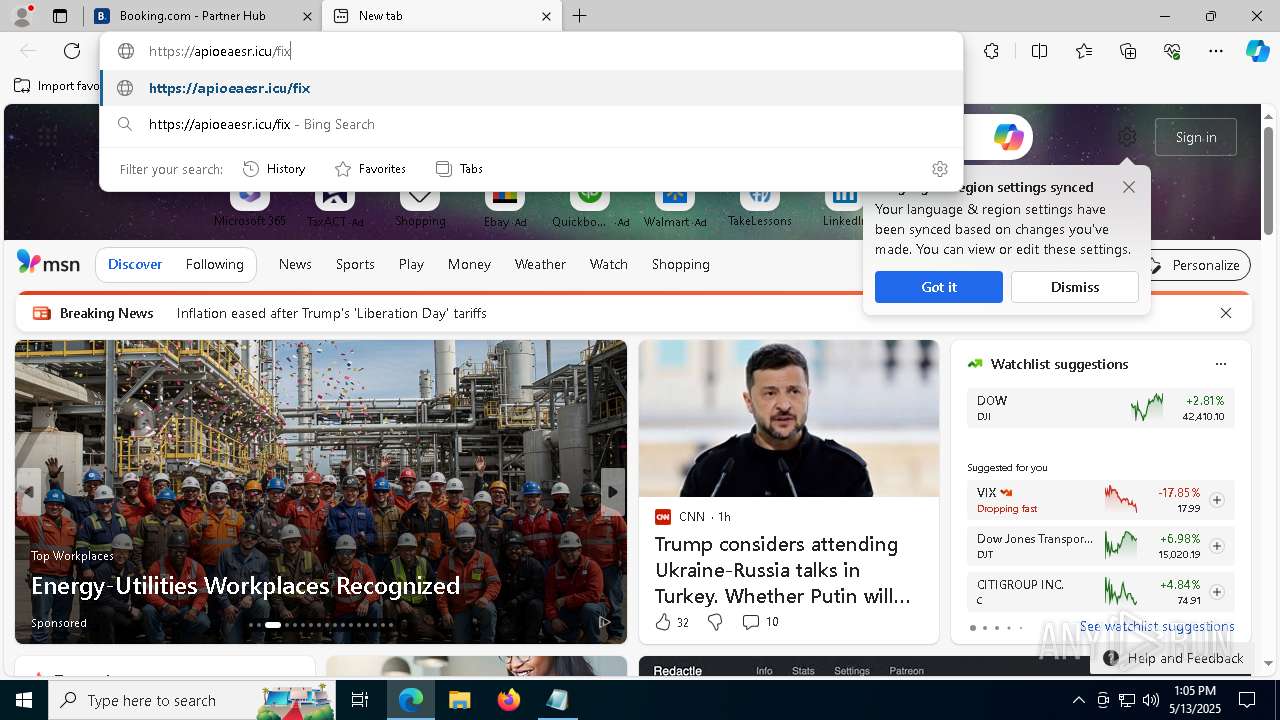Show the previous carousel slide
This screenshot has height=720, width=1280.
pyautogui.click(x=28, y=491)
